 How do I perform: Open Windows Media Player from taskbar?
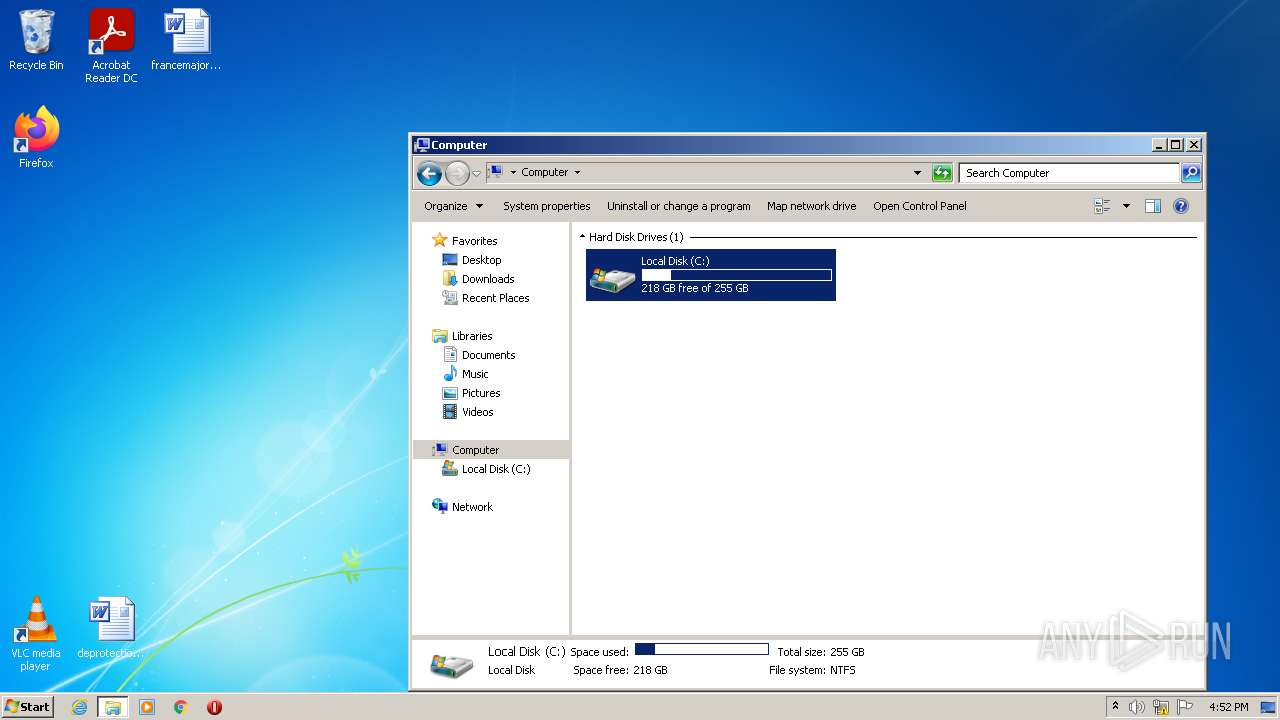point(147,707)
